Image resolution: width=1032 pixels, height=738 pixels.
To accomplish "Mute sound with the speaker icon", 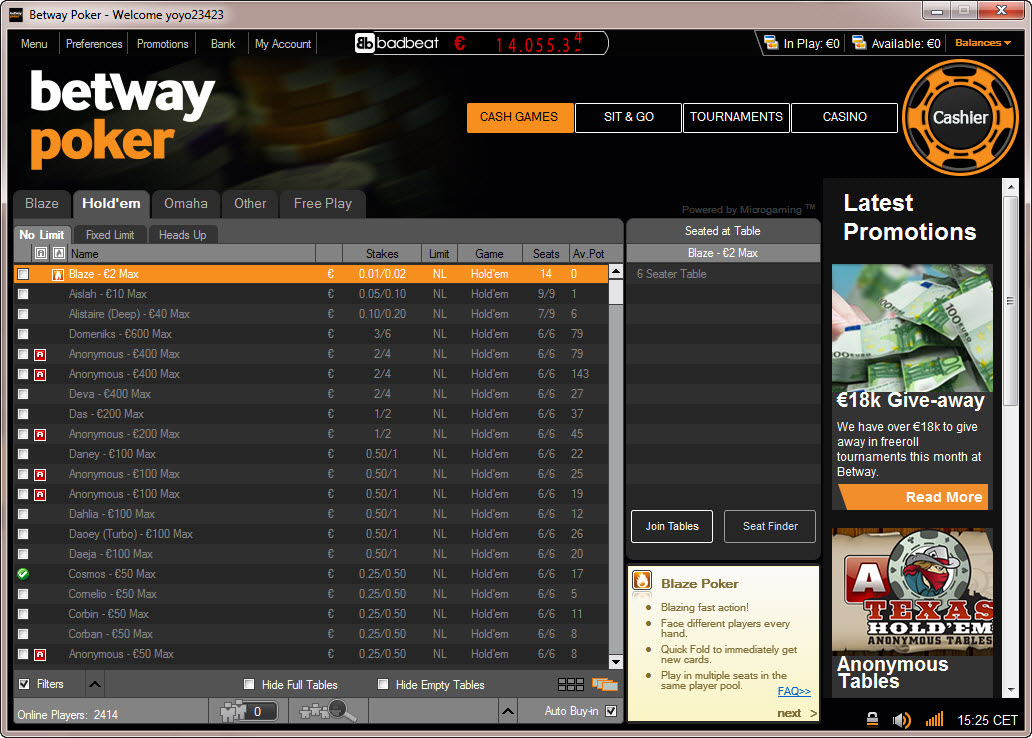I will click(902, 720).
